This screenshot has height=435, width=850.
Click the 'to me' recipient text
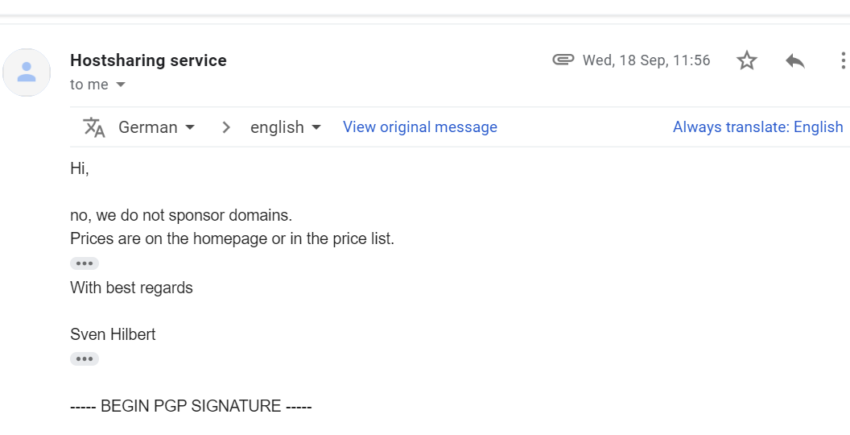pos(89,85)
